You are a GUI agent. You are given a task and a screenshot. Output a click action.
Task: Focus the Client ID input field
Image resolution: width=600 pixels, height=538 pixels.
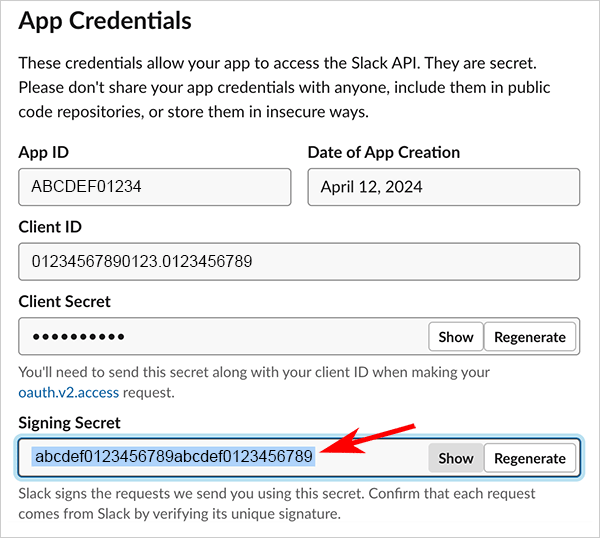point(299,262)
